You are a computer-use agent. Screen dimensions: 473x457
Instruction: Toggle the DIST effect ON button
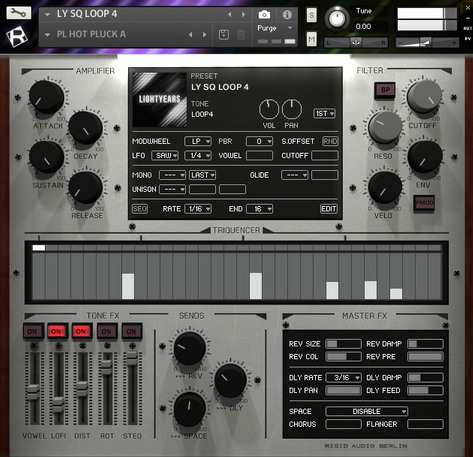click(82, 332)
